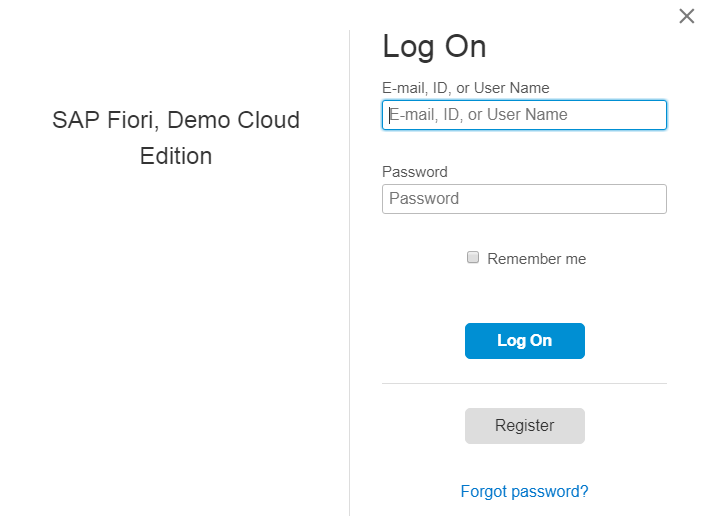Click the Password label above the field
The width and height of the screenshot is (702, 519).
(414, 172)
